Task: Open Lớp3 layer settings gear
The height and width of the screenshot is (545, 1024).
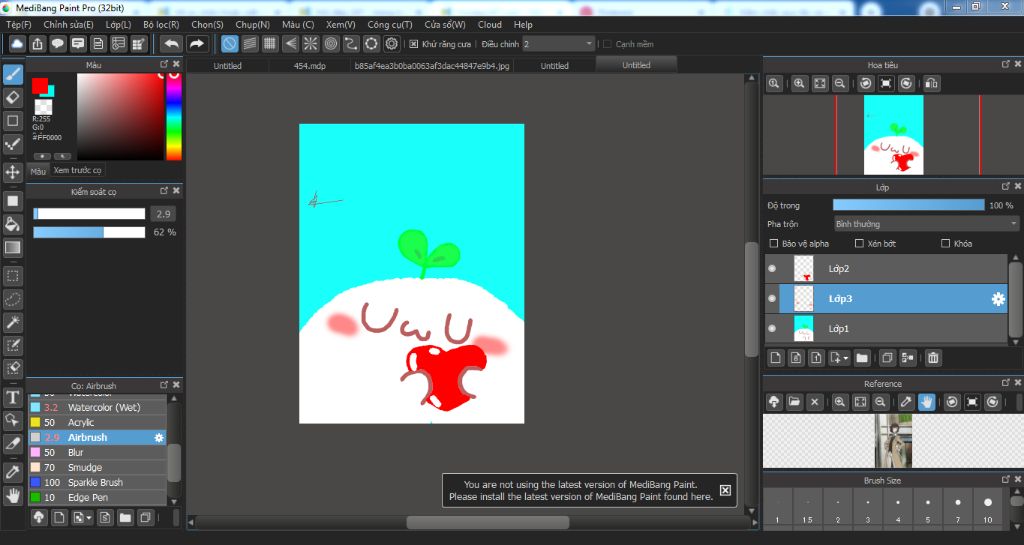Action: (x=999, y=298)
